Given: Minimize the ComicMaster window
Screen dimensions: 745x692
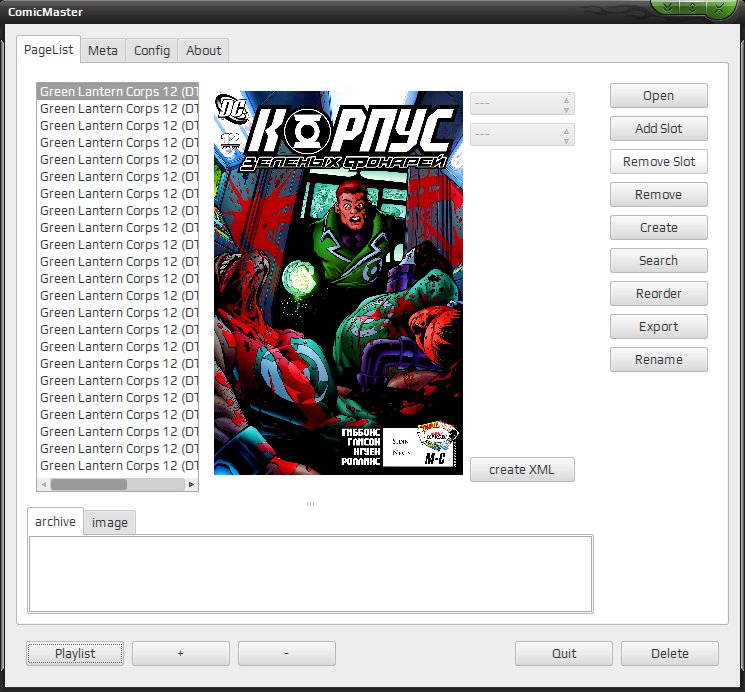Looking at the screenshot, I should [667, 7].
